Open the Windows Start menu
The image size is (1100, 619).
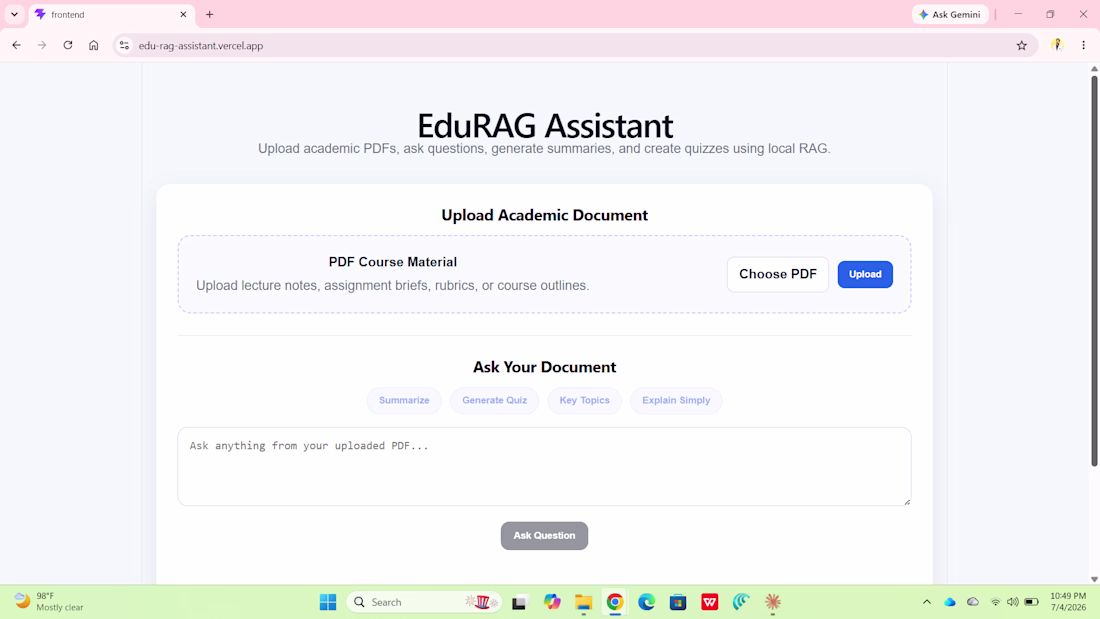click(x=328, y=602)
